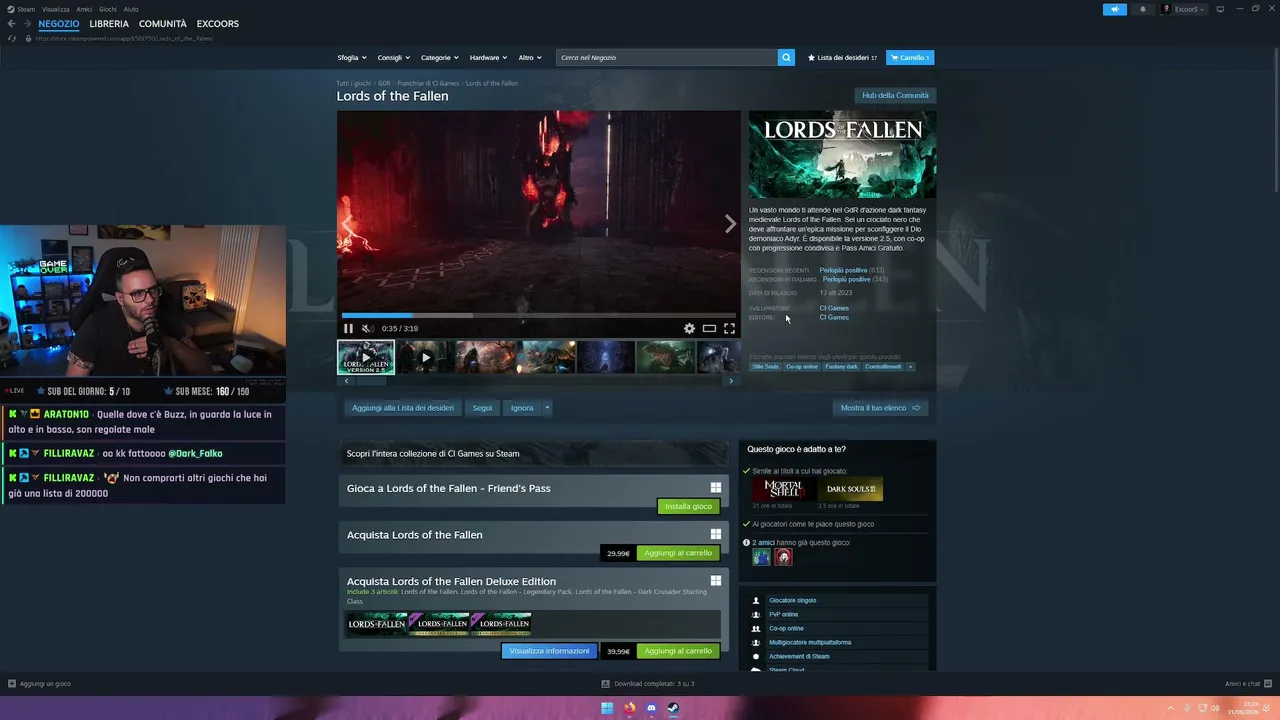Reload the store page
This screenshot has width=1280, height=720.
pyautogui.click(x=12, y=38)
